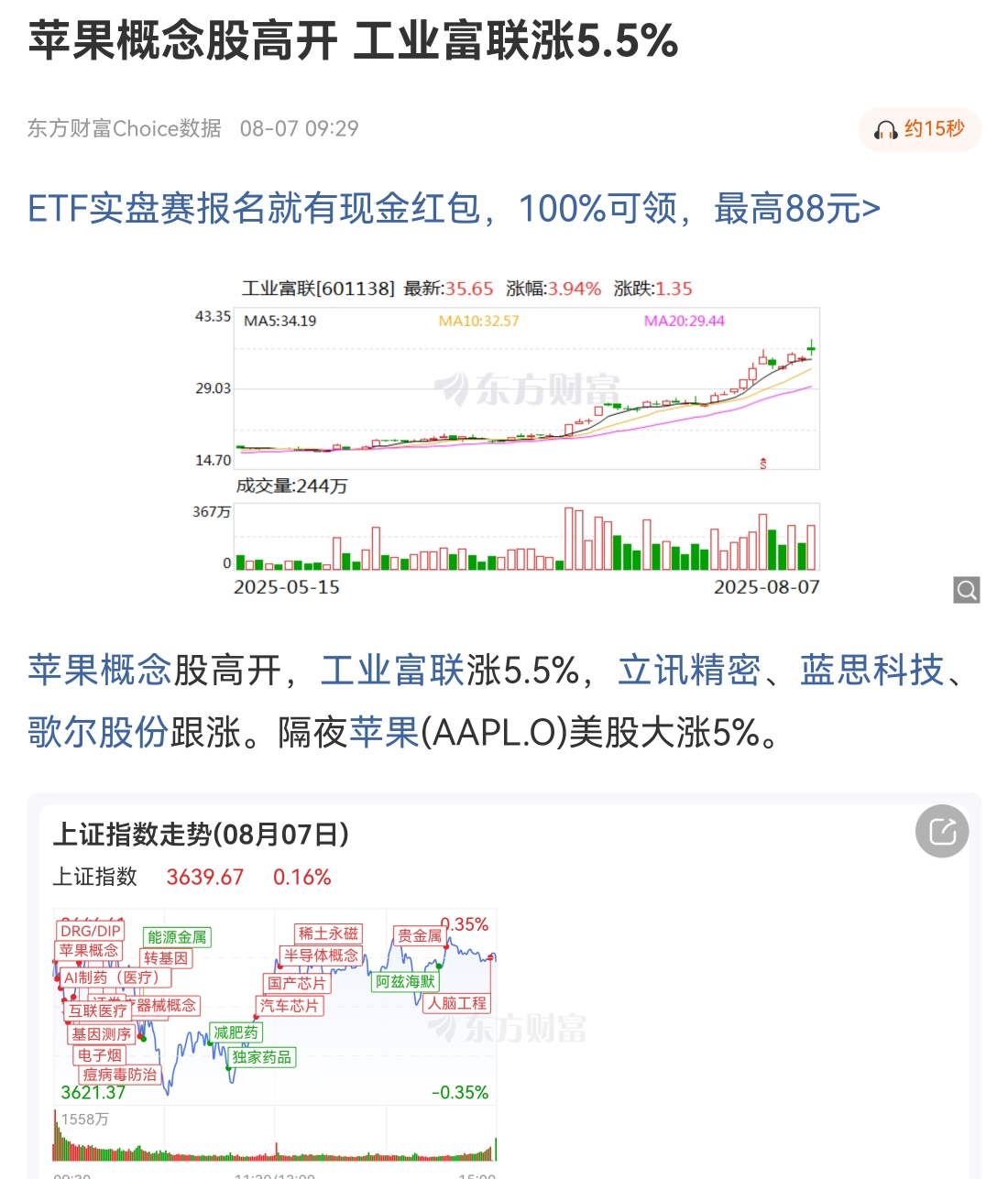The image size is (1008, 1179).
Task: Tap the 成交量:244万 volume label
Action: (292, 486)
